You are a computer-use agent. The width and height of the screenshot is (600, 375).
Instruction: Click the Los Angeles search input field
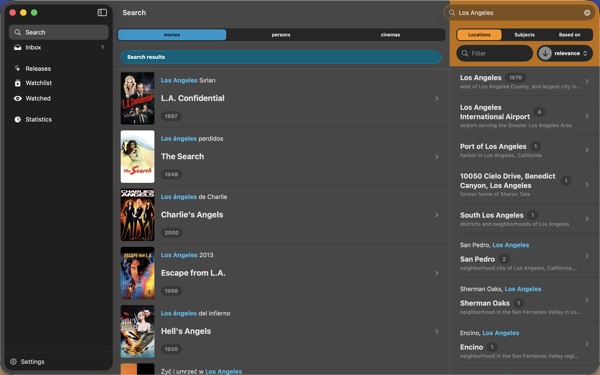coord(519,13)
